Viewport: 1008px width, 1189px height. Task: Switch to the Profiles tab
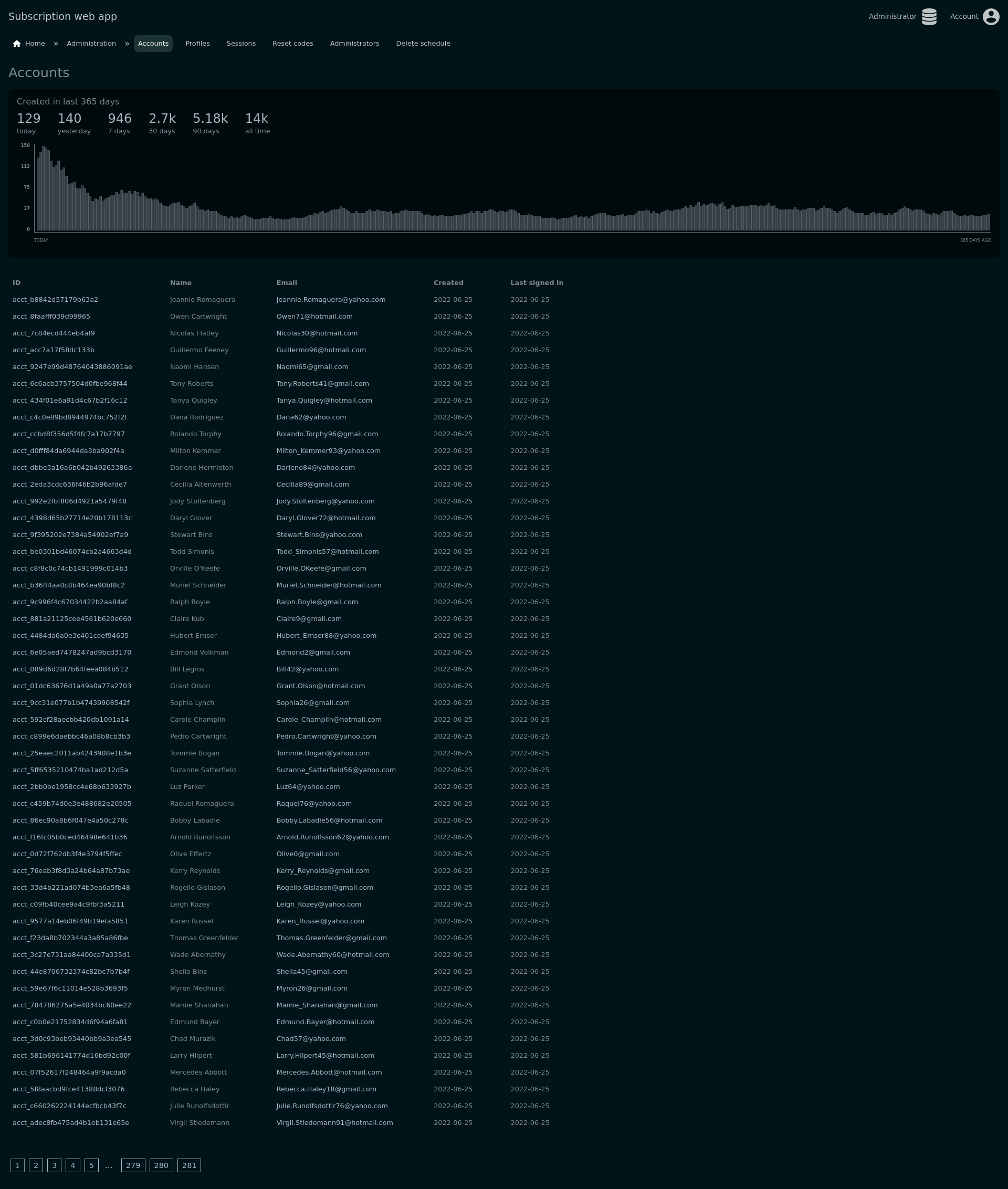click(x=197, y=44)
